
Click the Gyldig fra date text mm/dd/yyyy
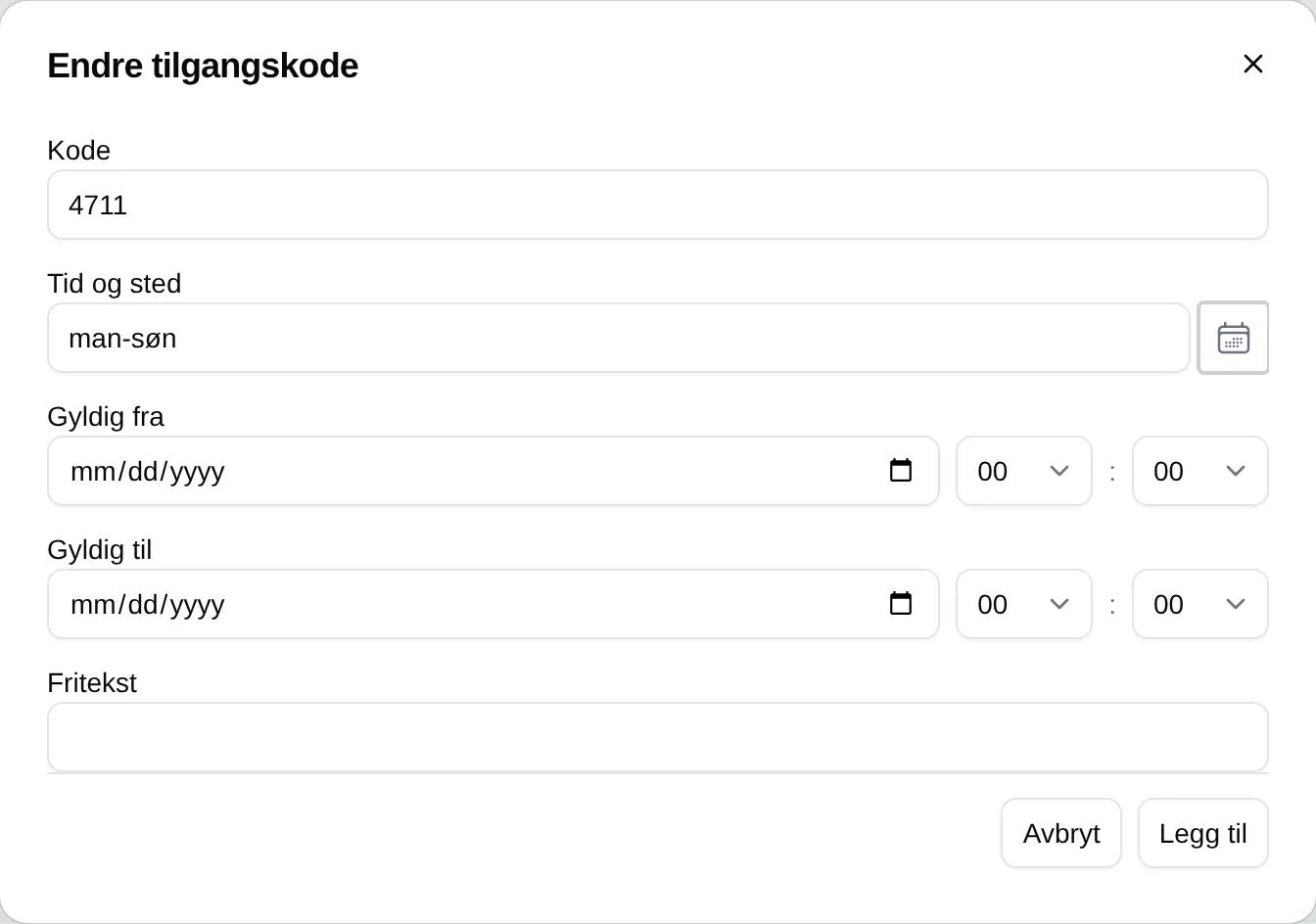[148, 471]
